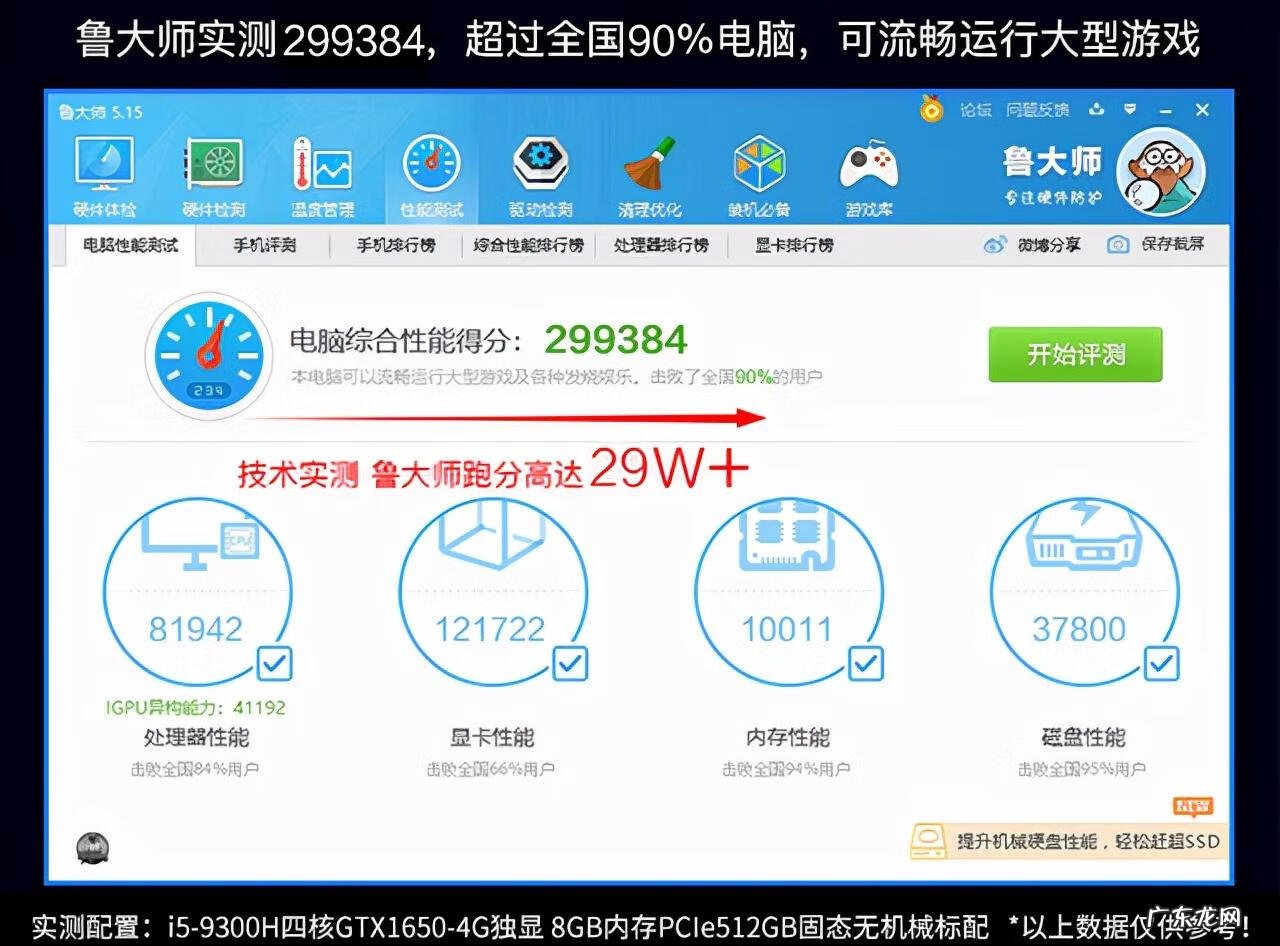Click the 内存性能 label
Screen dimensions: 1280x946
tap(788, 738)
